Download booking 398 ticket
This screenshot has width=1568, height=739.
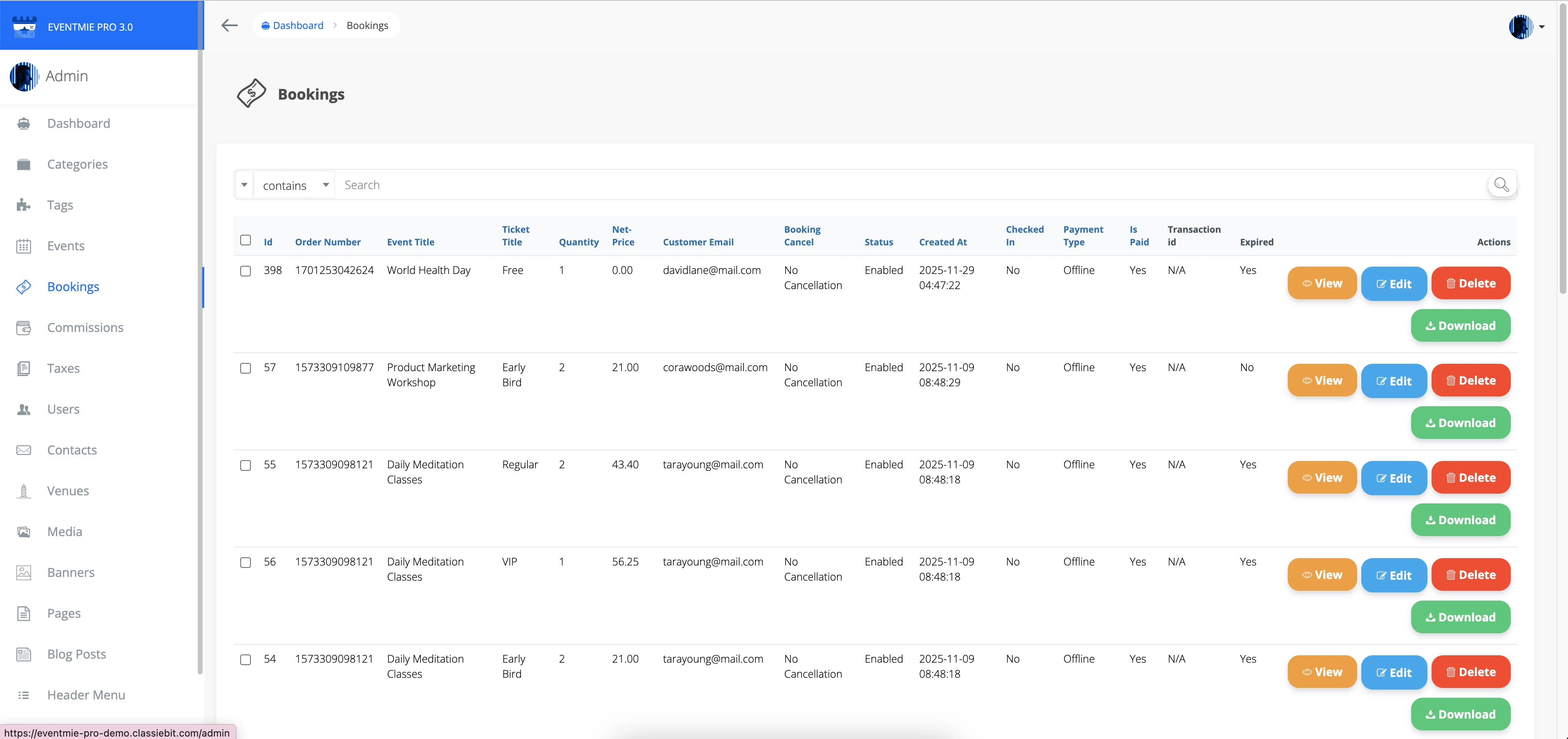click(1460, 325)
